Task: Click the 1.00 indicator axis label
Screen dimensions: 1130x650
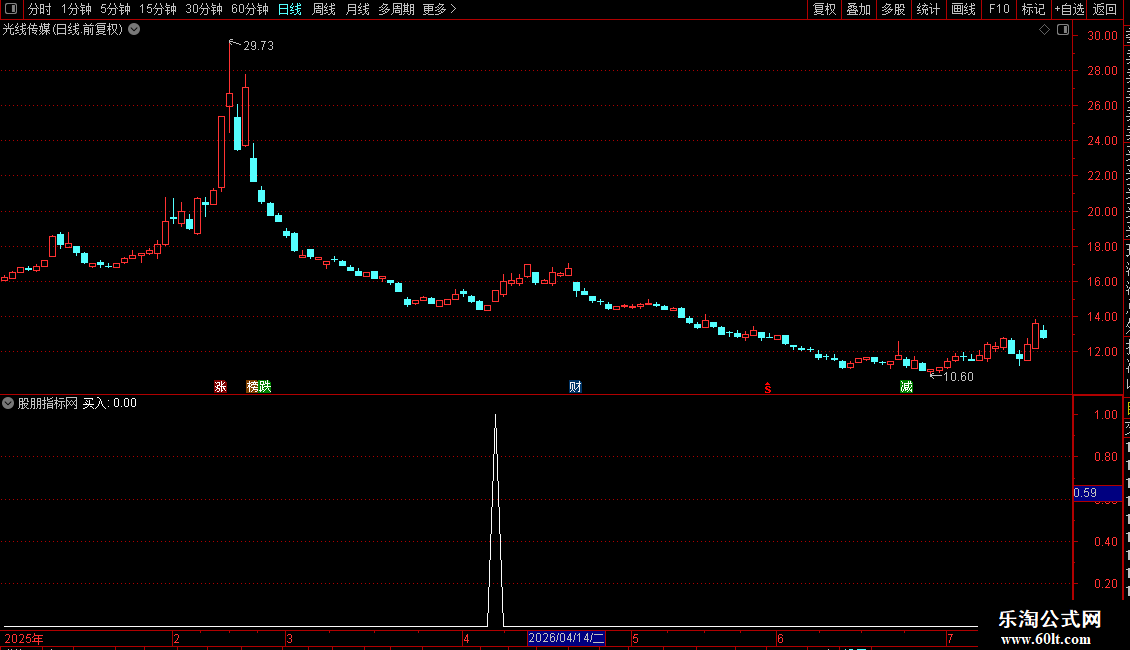Action: tap(1105, 414)
